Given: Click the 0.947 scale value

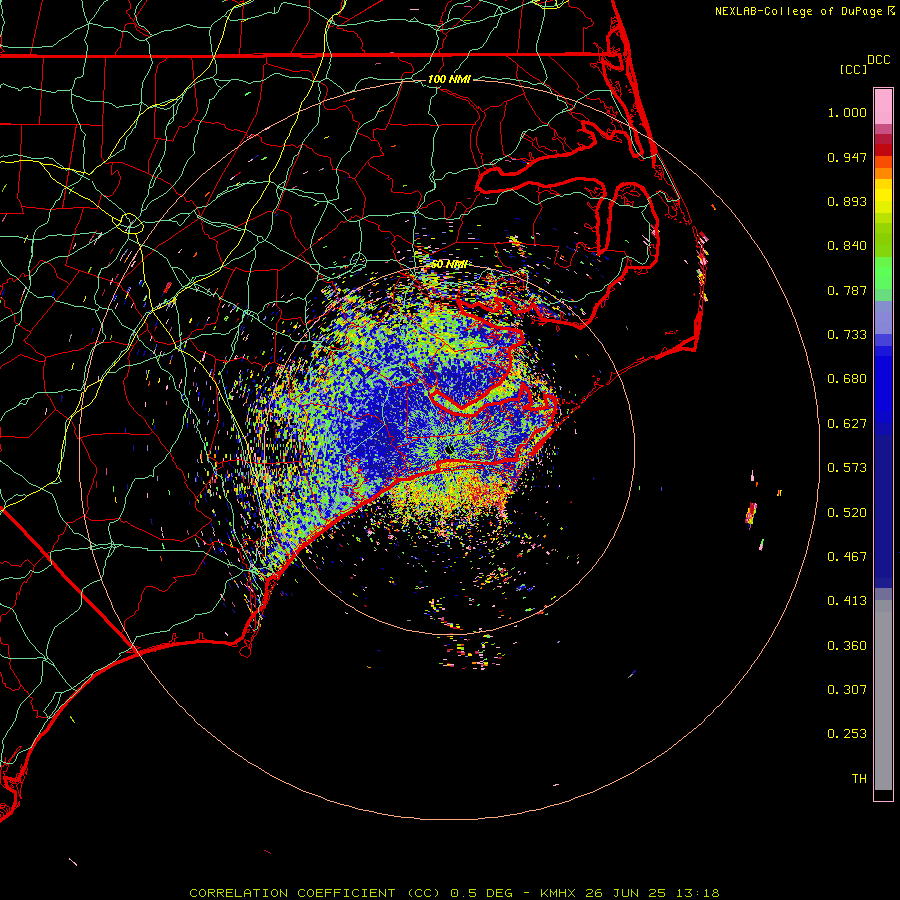Looking at the screenshot, I should tap(847, 157).
